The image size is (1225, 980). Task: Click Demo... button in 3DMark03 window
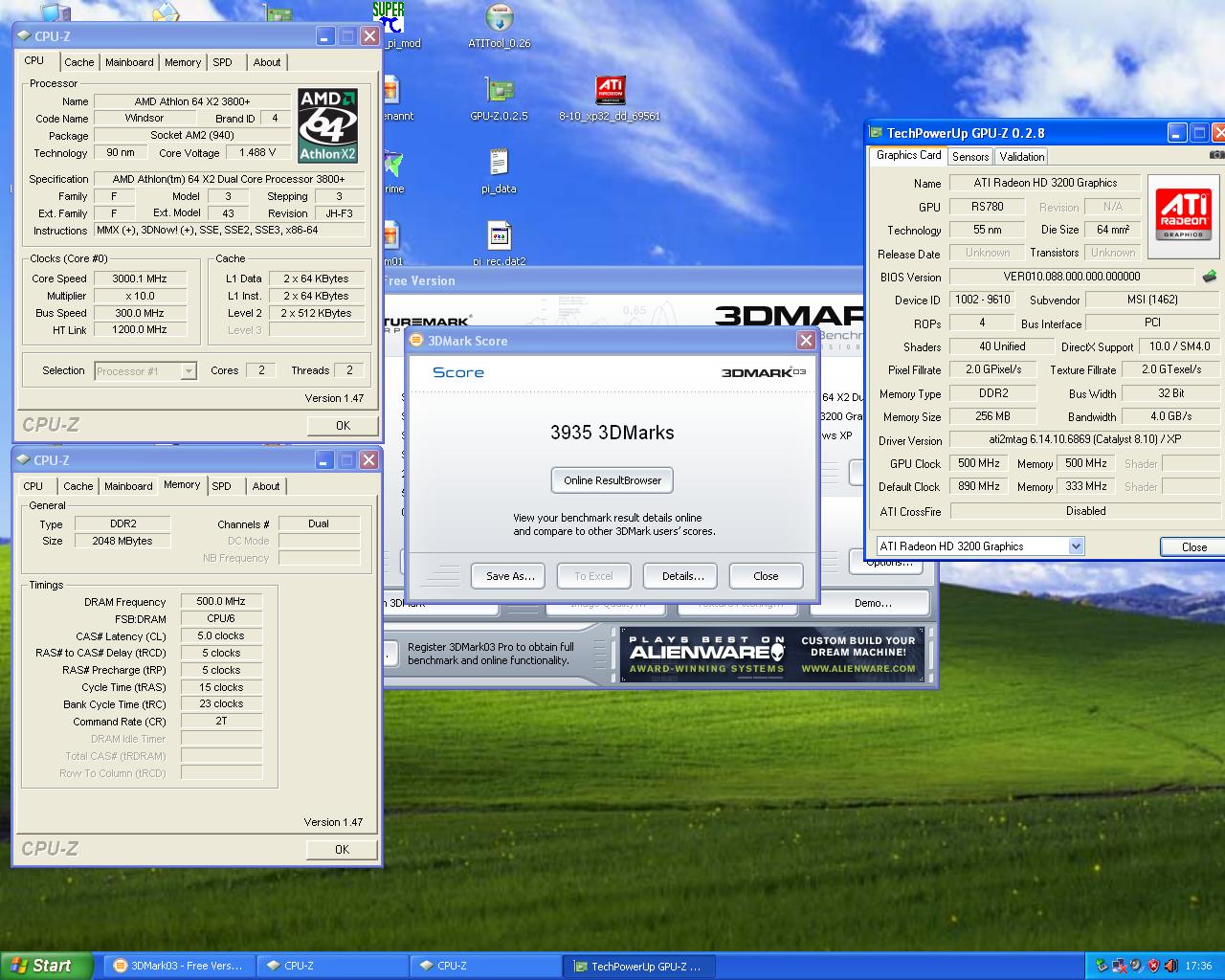tap(873, 603)
